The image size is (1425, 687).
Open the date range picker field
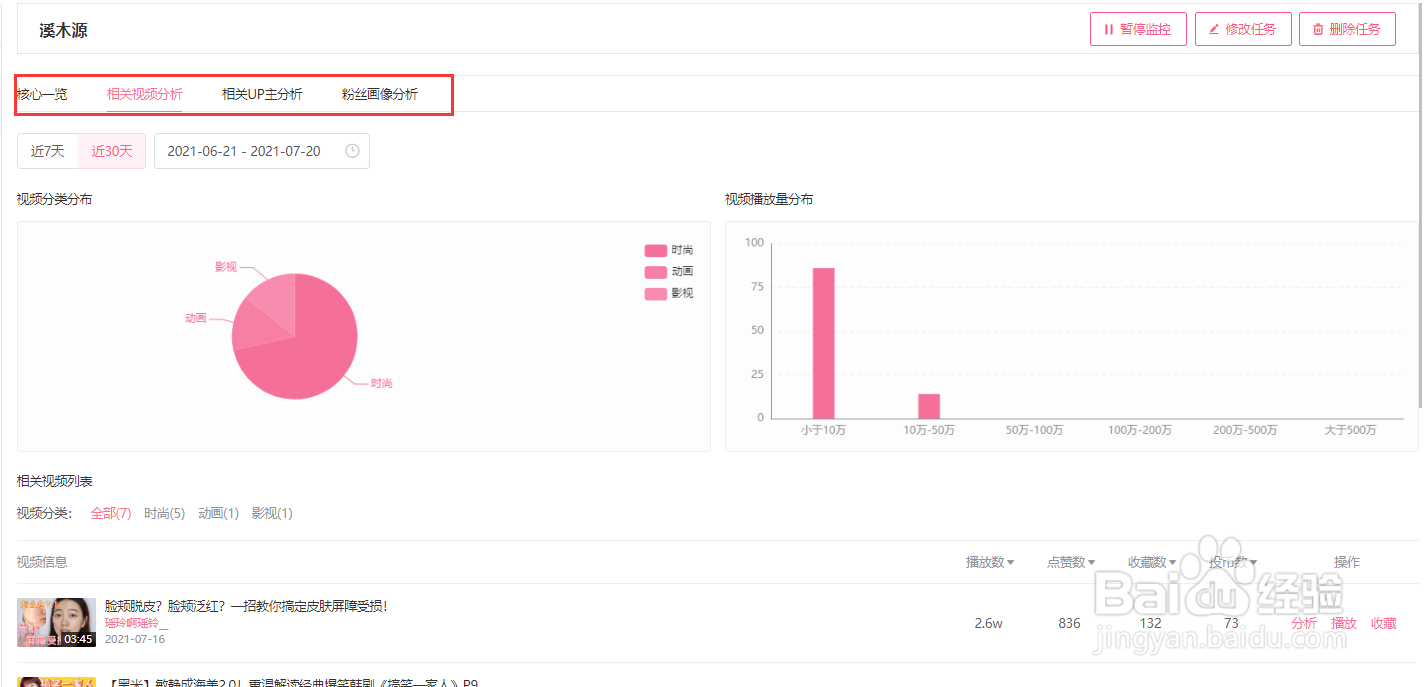(262, 151)
